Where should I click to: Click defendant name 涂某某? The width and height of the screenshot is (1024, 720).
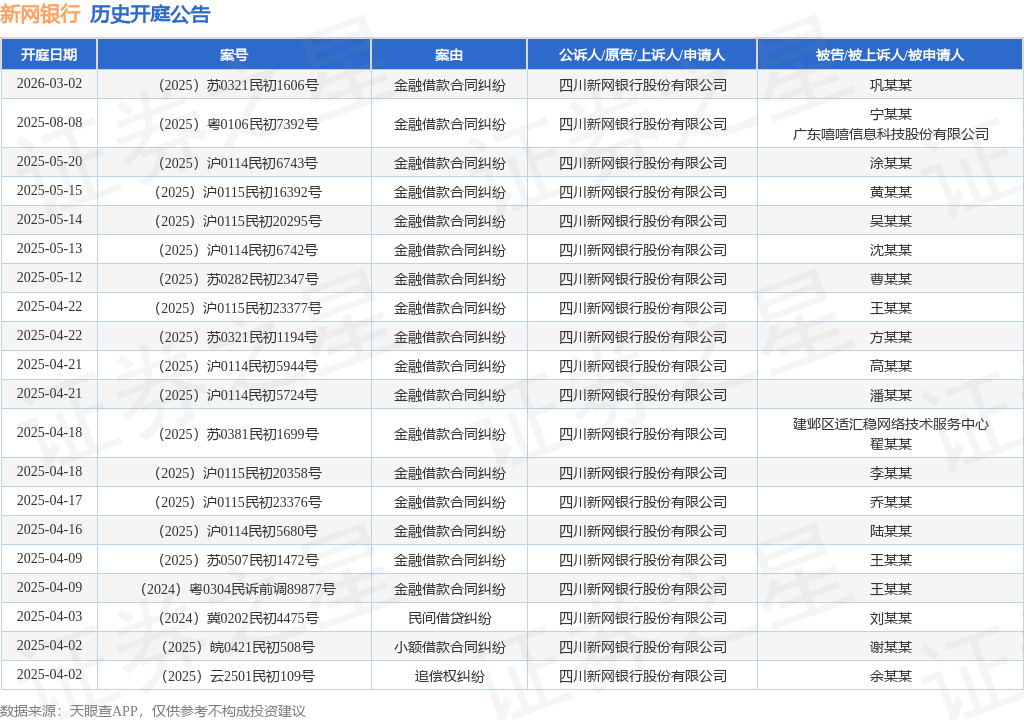coord(890,163)
